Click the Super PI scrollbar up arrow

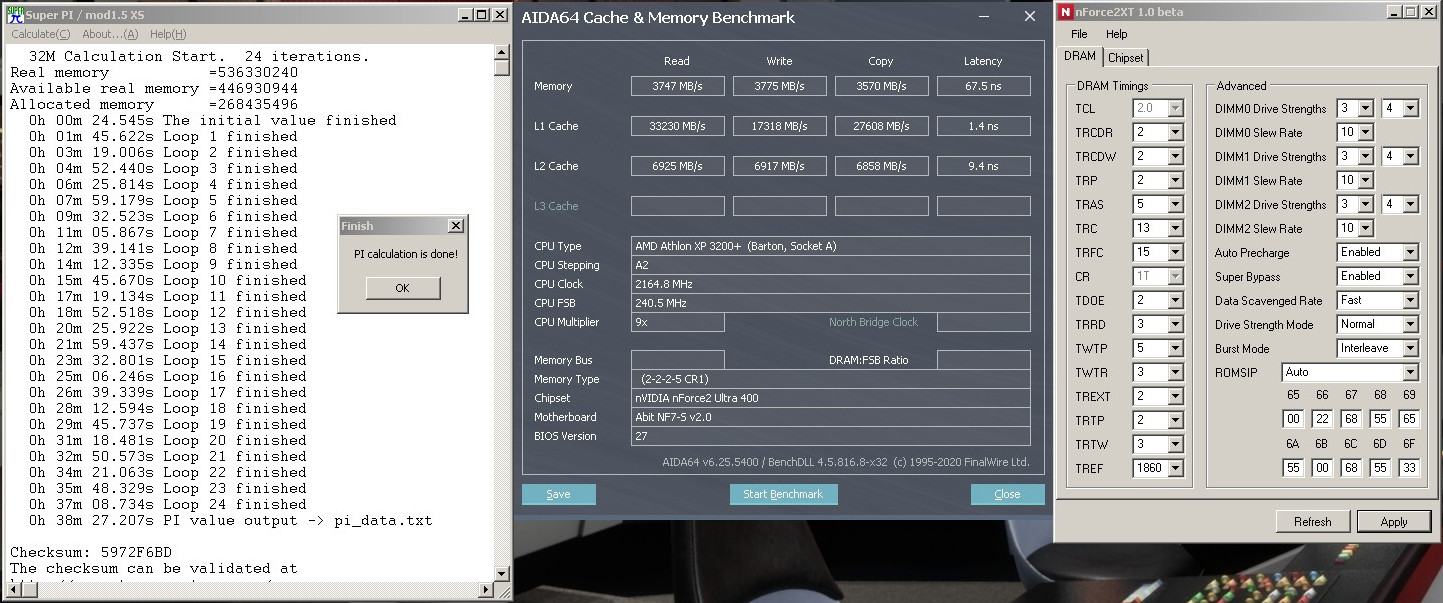502,52
